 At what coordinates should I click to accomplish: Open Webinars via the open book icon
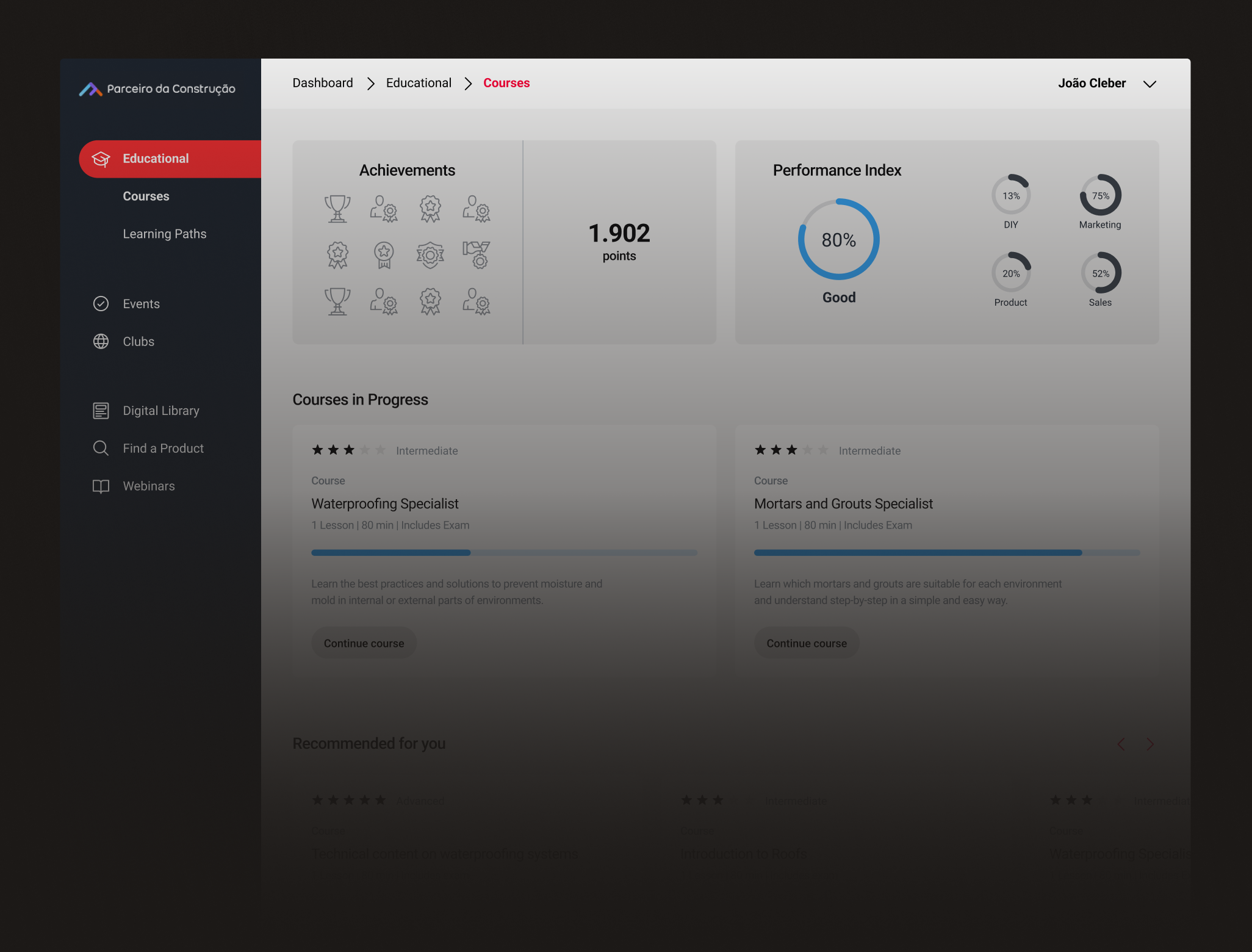click(x=100, y=486)
